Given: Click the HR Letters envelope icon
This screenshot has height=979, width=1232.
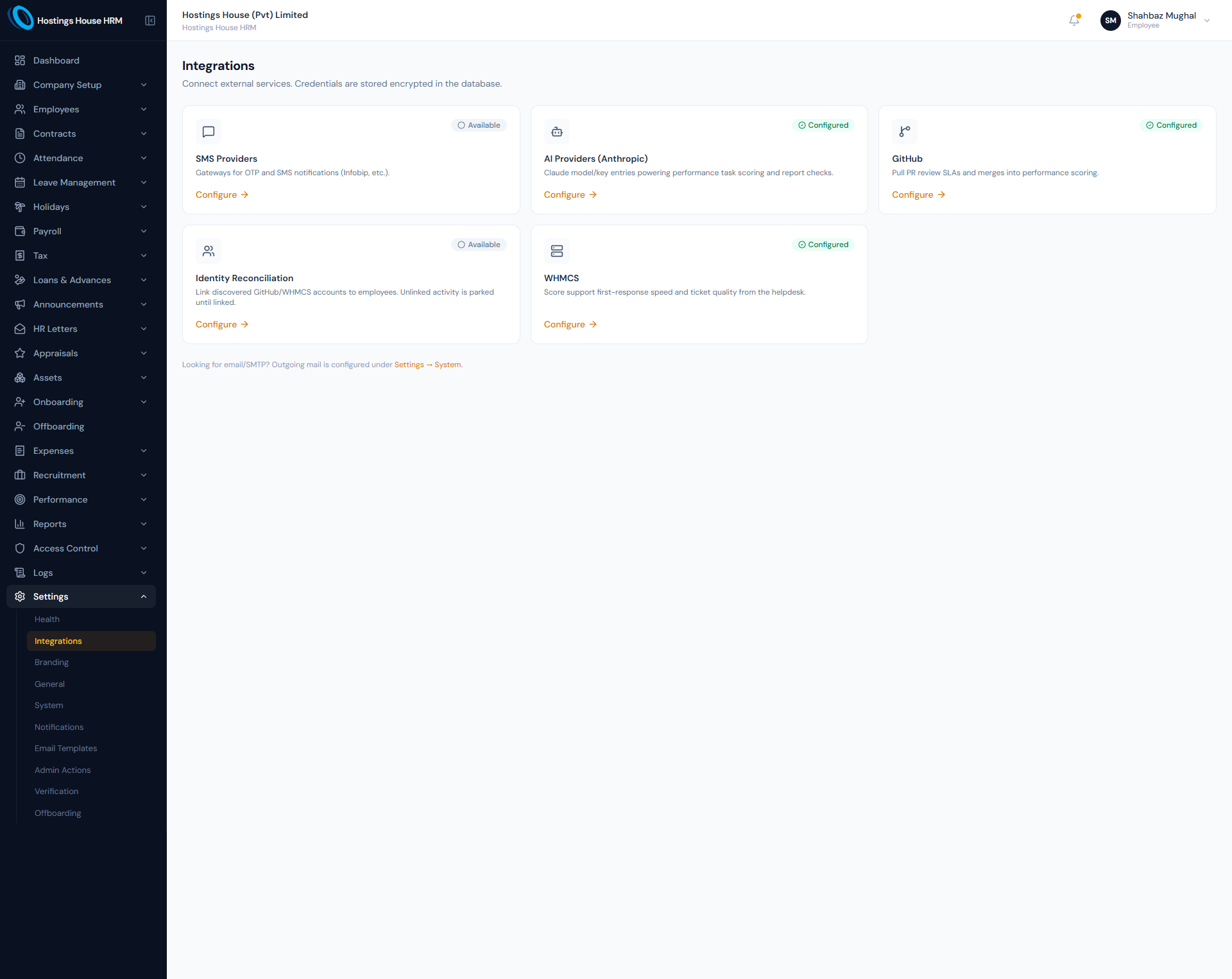Looking at the screenshot, I should pyautogui.click(x=20, y=329).
